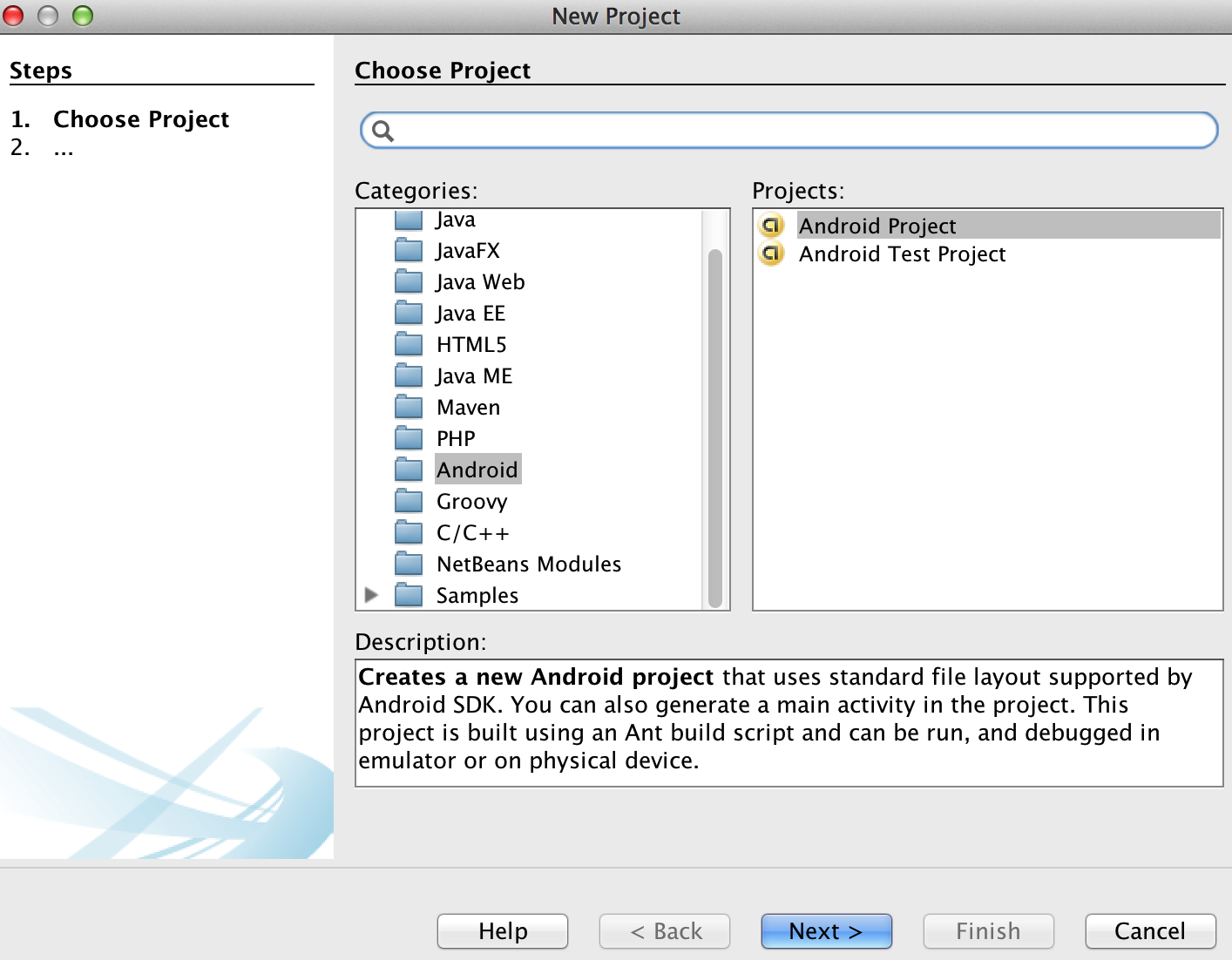Click the HTML5 folder icon
Viewport: 1232px width, 960px height.
(409, 345)
